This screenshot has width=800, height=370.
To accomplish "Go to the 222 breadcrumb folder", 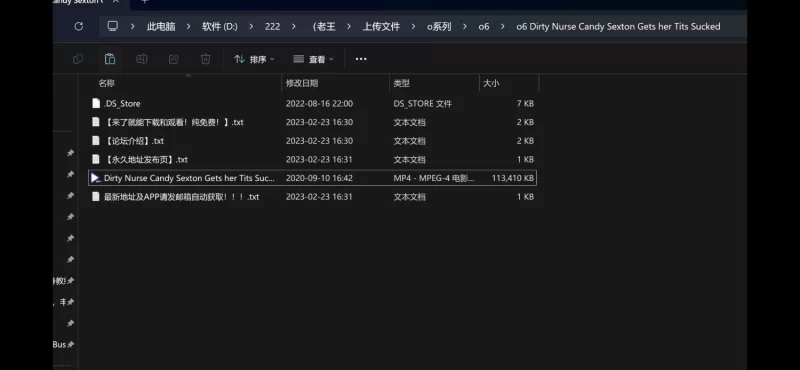I will tap(272, 27).
